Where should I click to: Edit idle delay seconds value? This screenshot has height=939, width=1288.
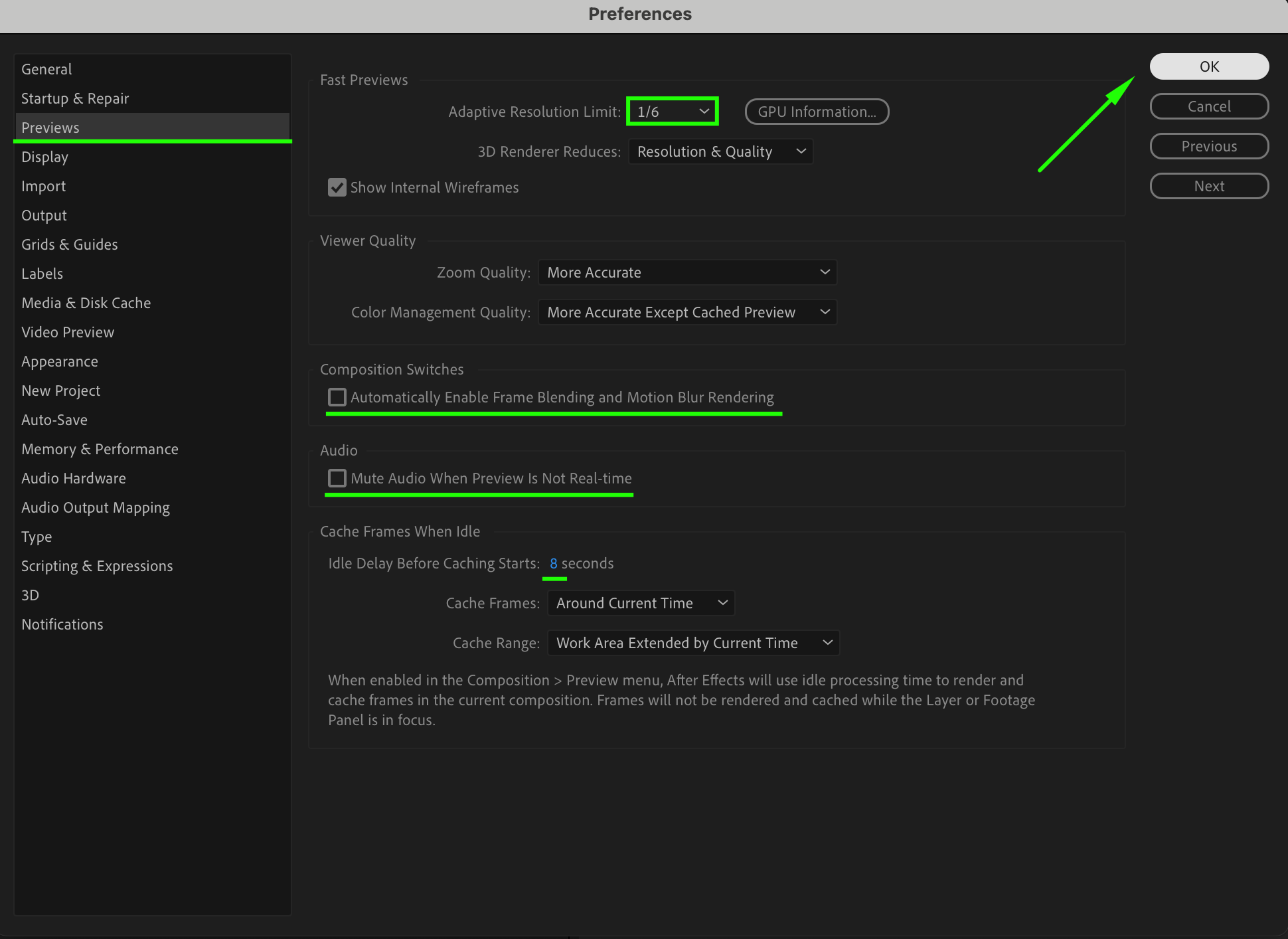tap(553, 564)
